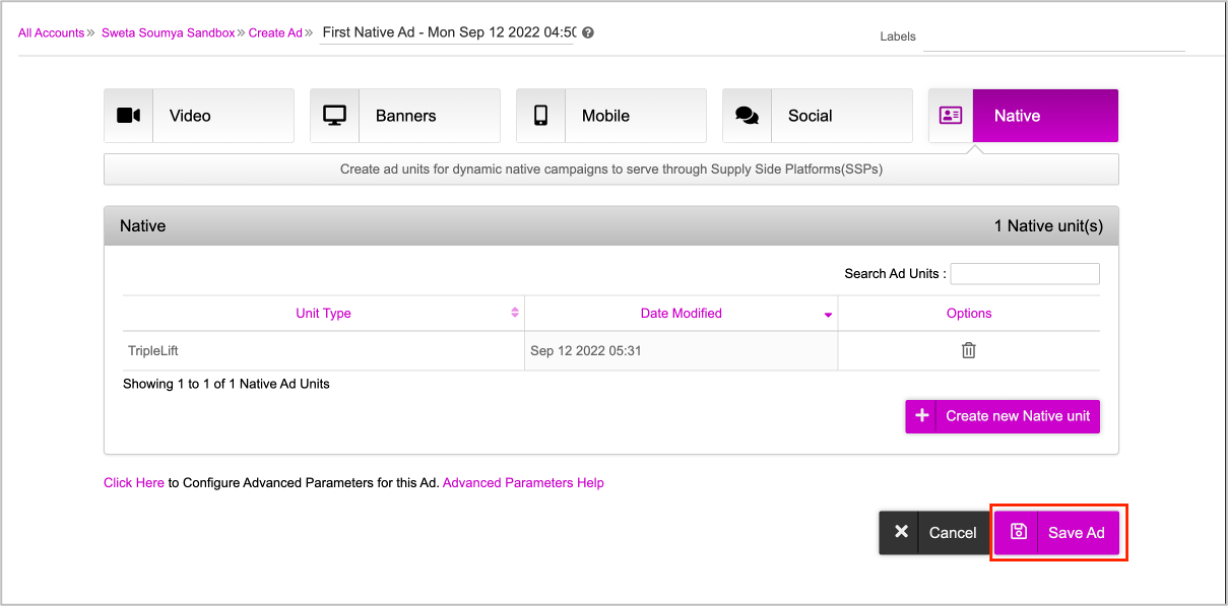Click the plus icon for new Native unit

922,416
